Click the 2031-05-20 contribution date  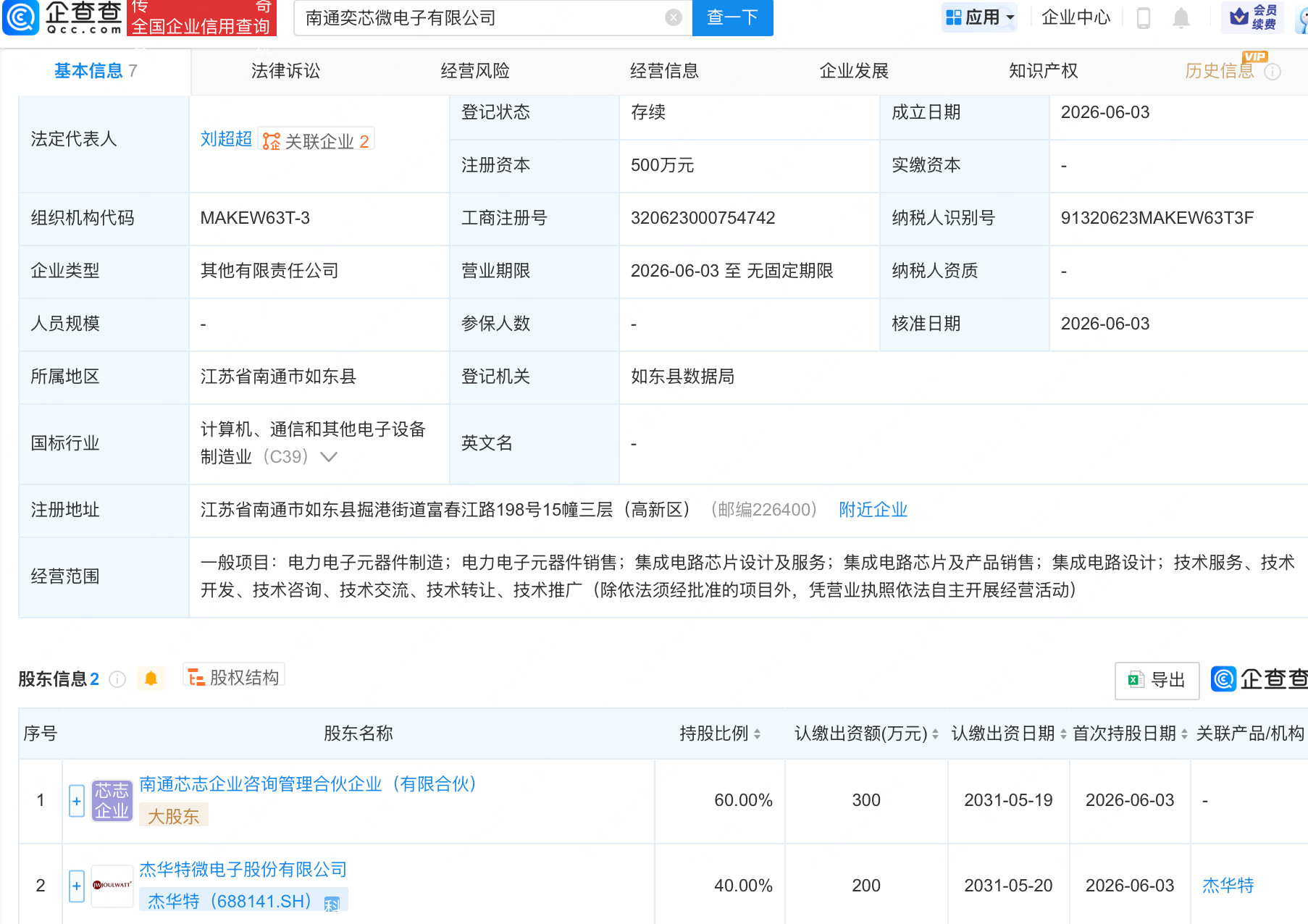1008,886
